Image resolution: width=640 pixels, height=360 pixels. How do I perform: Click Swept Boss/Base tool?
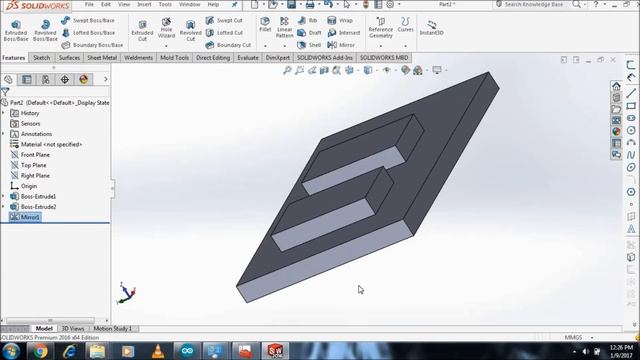point(88,20)
